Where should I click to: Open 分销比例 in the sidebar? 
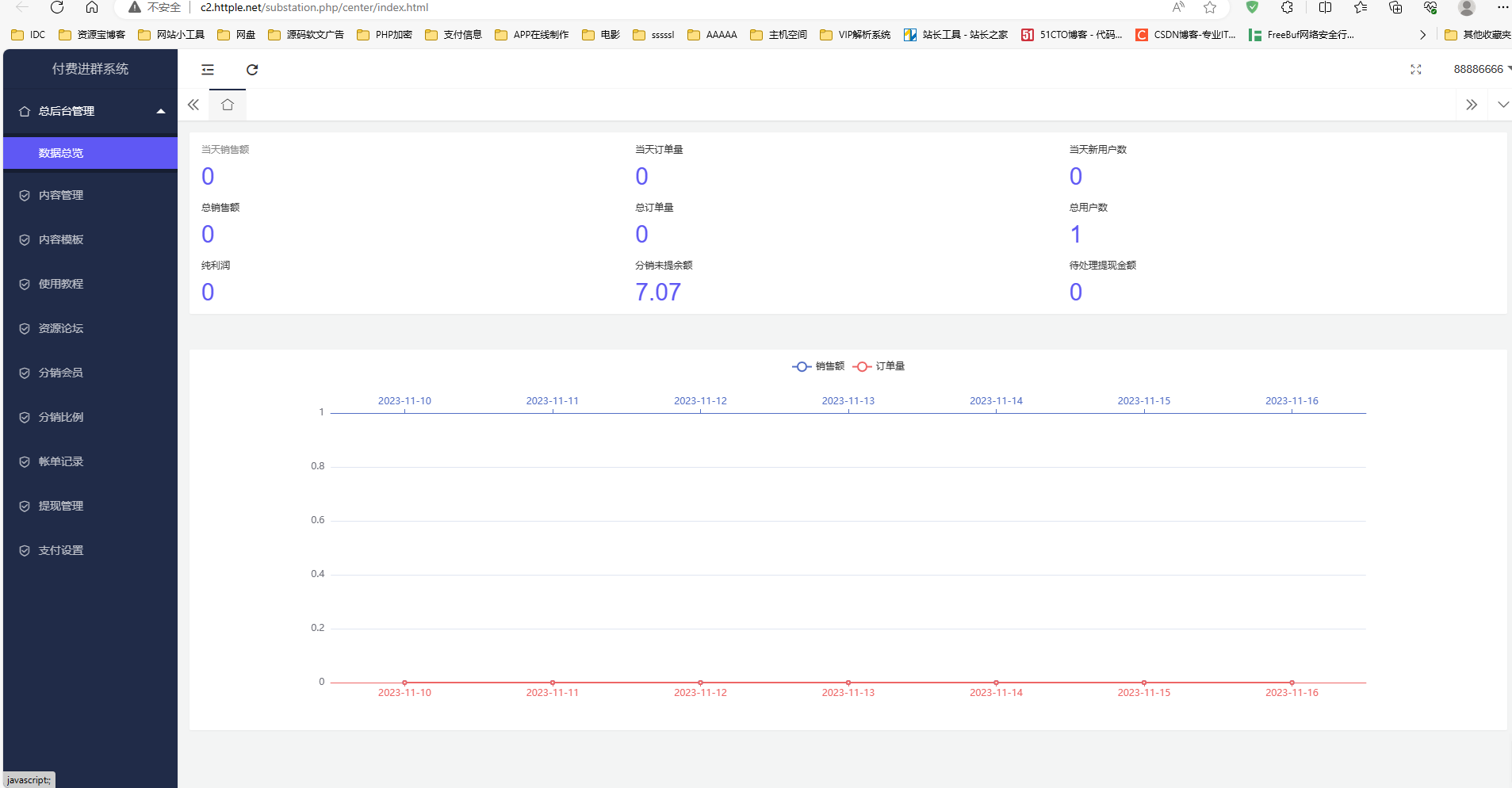point(90,417)
